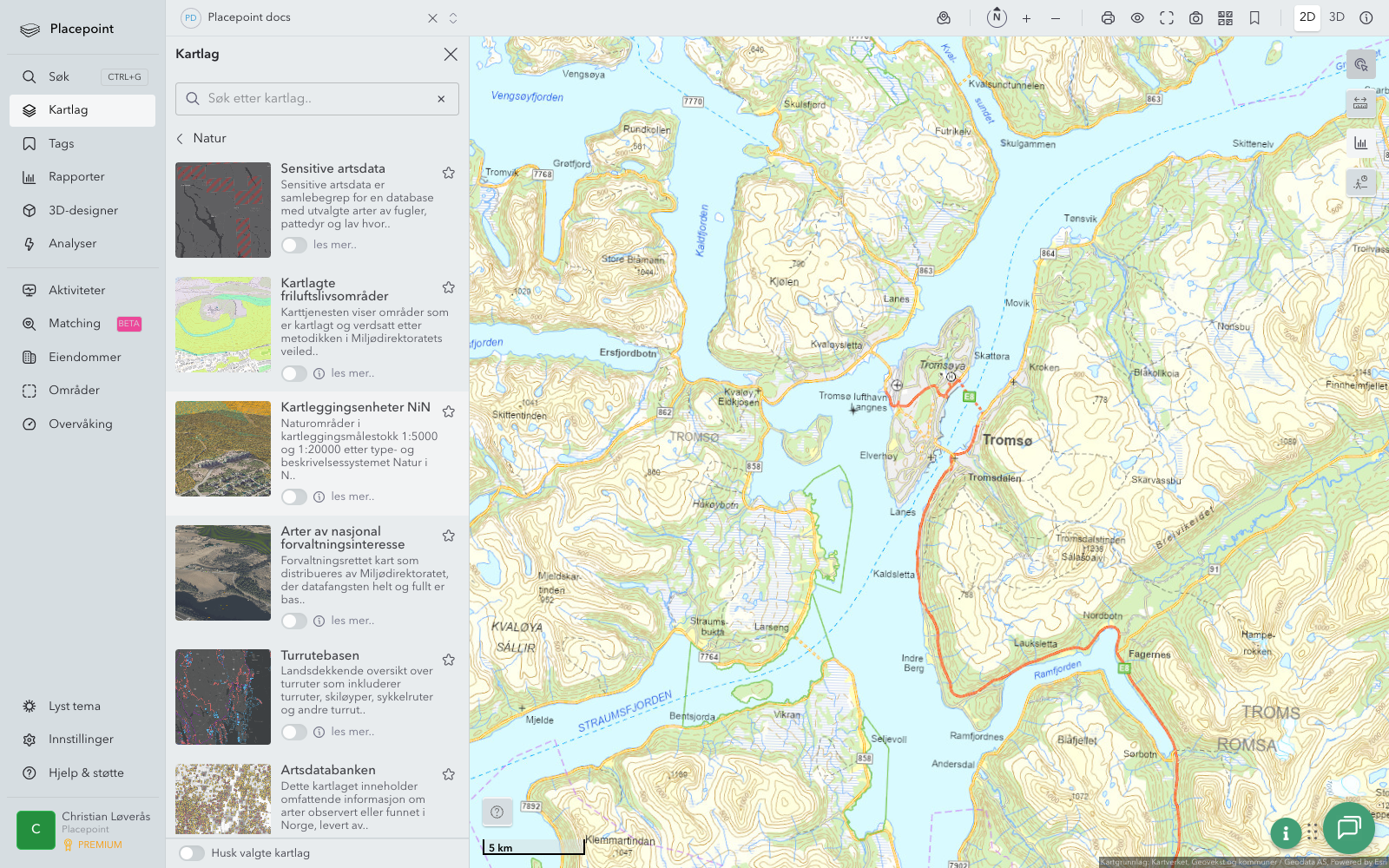Expand the Placepoint docs project switcher
The image size is (1389, 868).
pos(453,18)
